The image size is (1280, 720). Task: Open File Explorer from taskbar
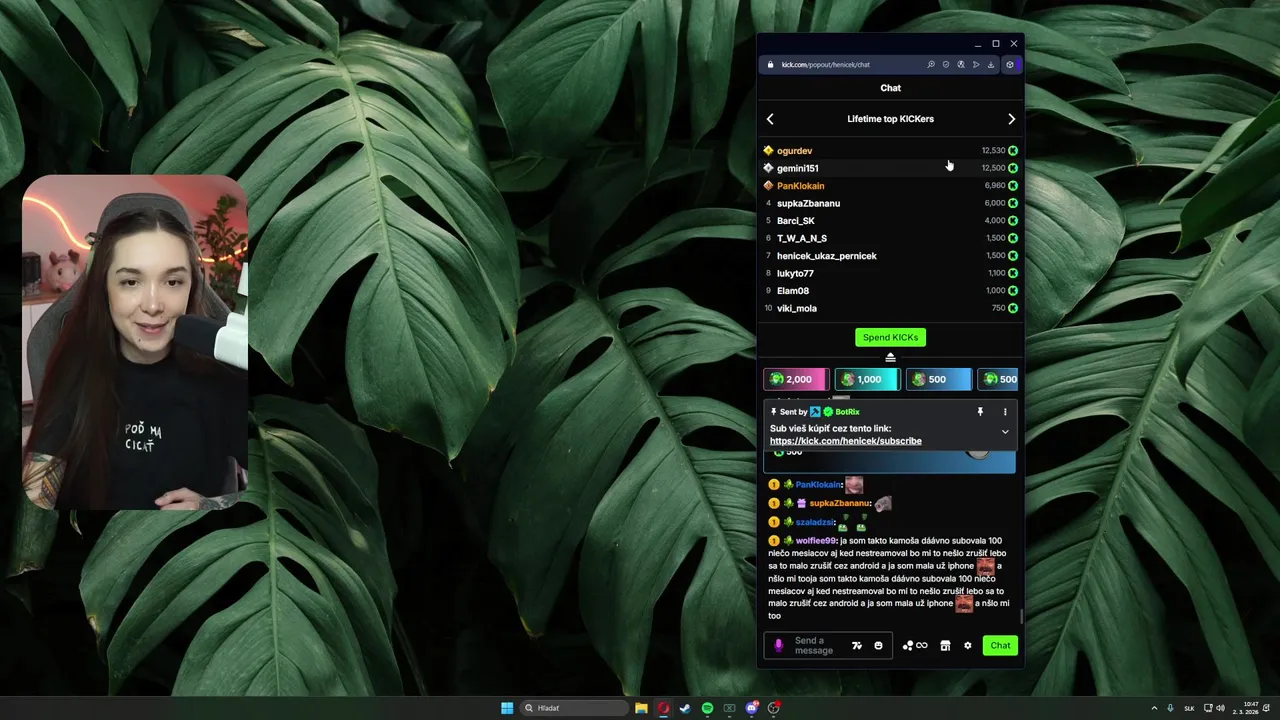coord(641,708)
